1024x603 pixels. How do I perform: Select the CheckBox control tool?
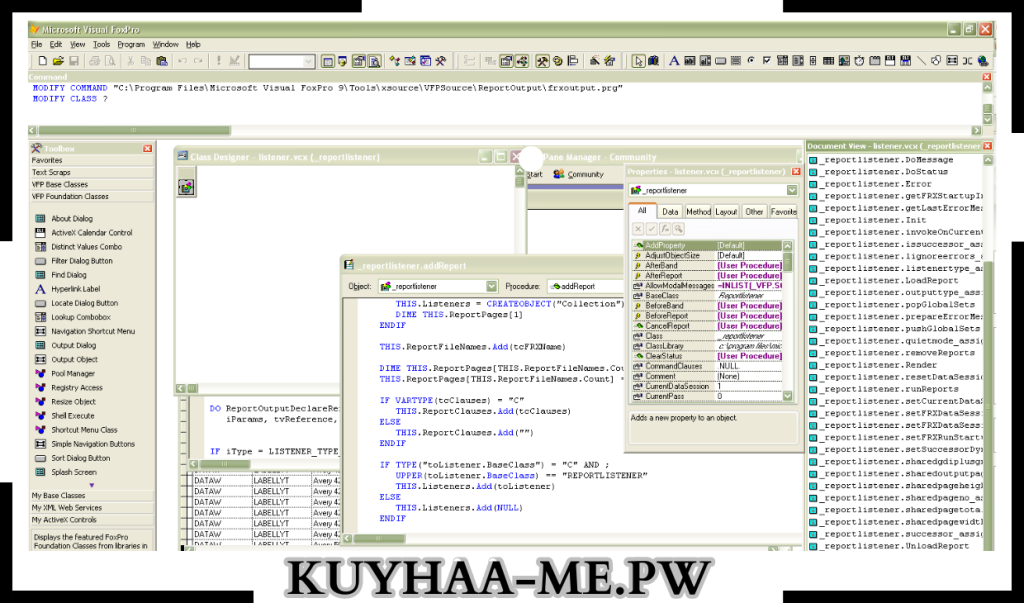point(767,61)
